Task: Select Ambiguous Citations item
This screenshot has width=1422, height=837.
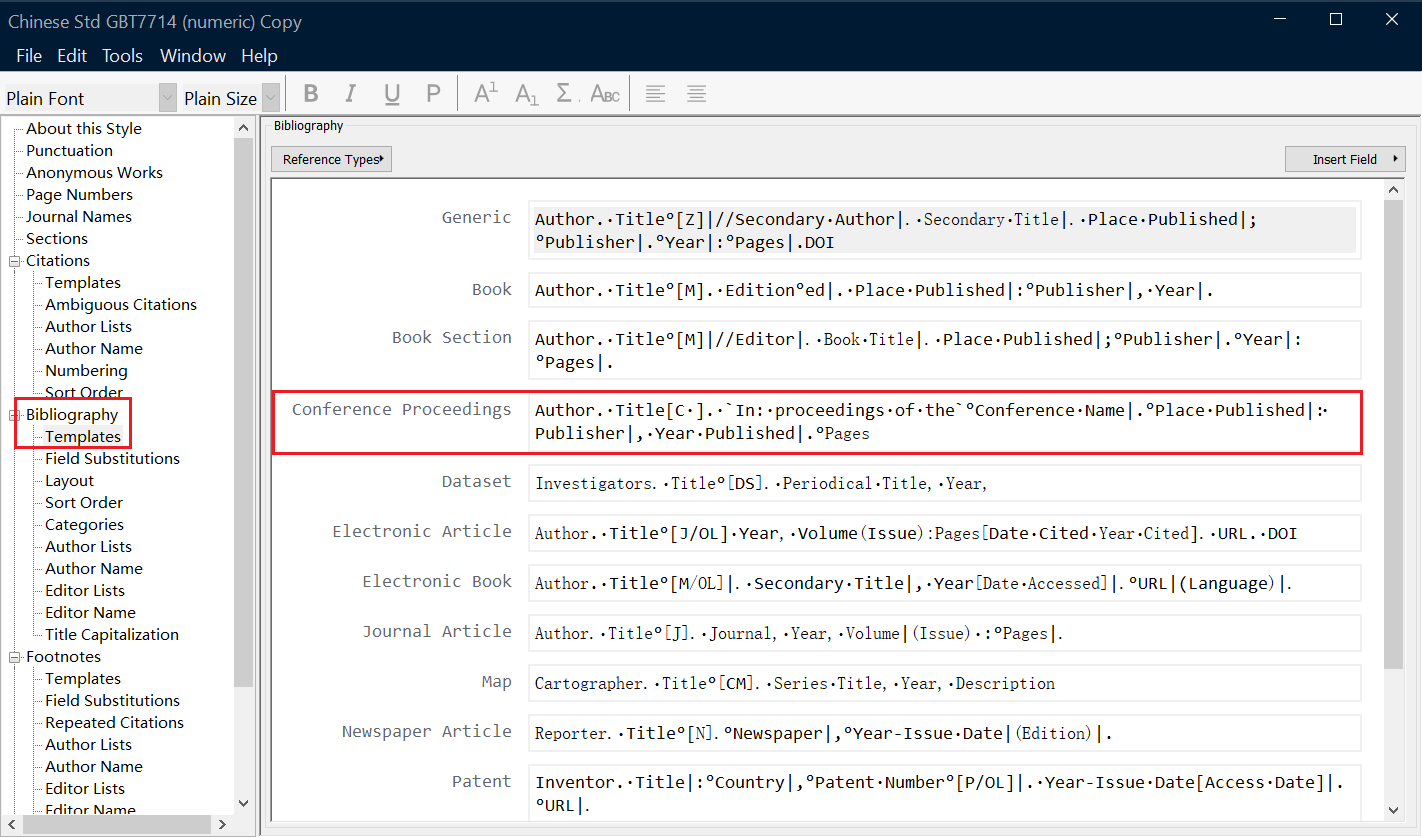Action: [121, 305]
